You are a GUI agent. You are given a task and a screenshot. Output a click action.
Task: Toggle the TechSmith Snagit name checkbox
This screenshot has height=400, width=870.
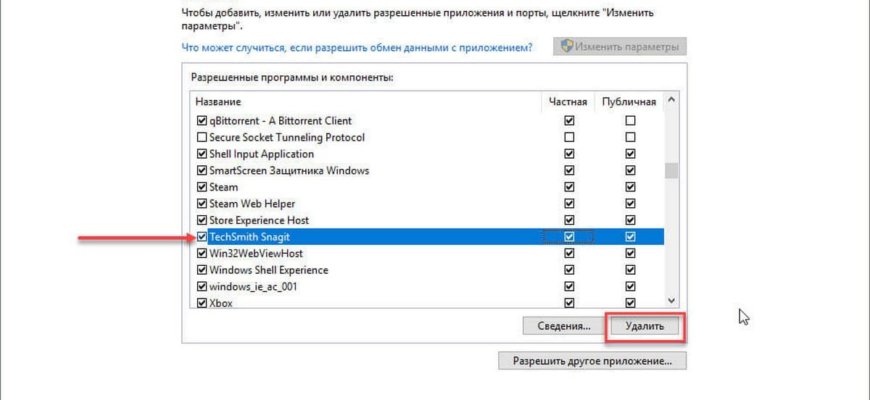point(202,237)
